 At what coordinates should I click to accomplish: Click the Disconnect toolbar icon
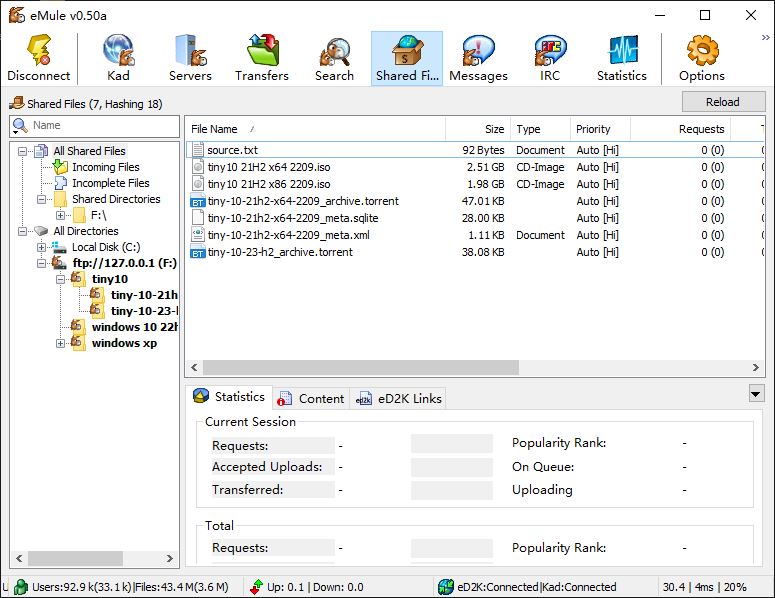[39, 58]
